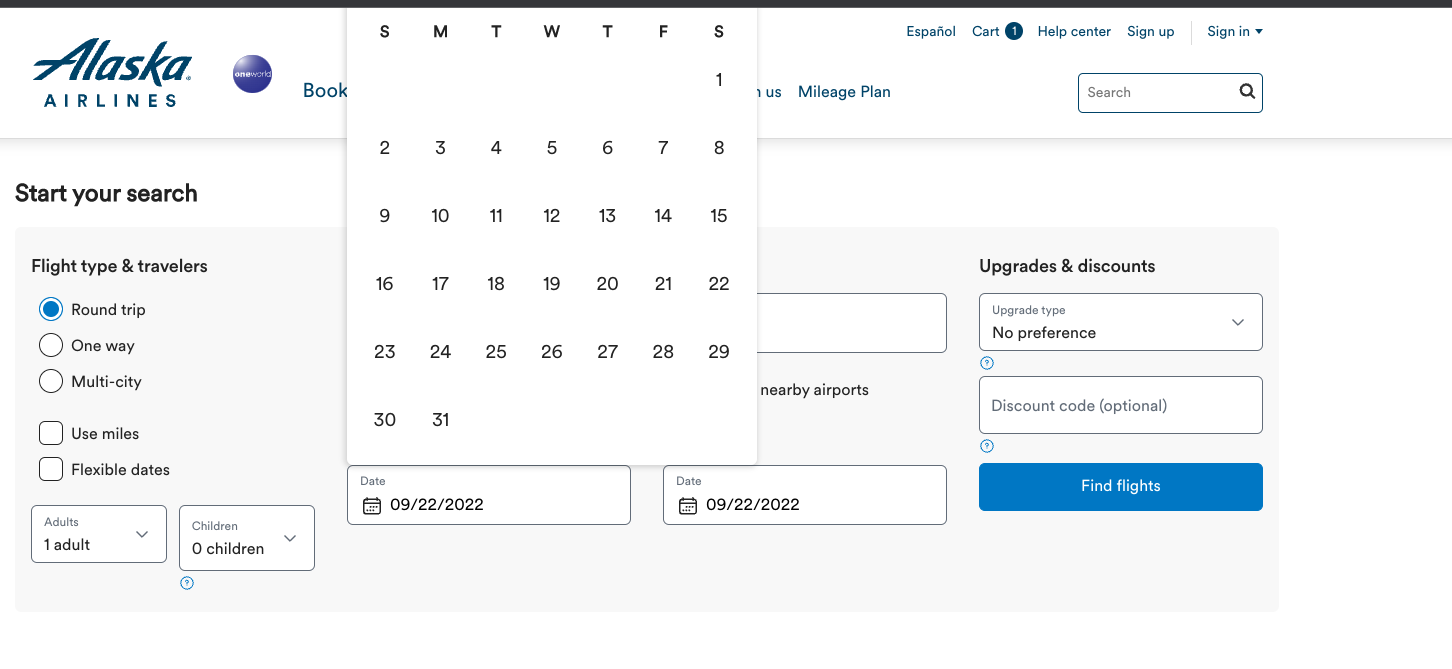This screenshot has height=669, width=1452.
Task: Open help icon below Discount code field
Action: [x=987, y=446]
